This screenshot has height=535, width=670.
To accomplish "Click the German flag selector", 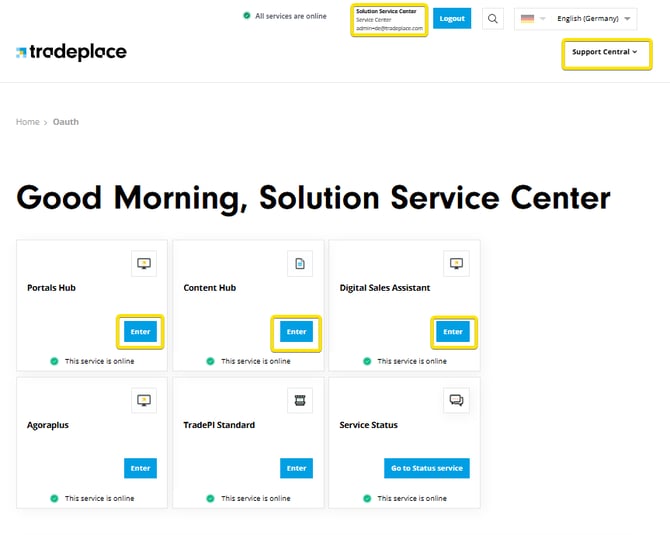I will tap(533, 19).
